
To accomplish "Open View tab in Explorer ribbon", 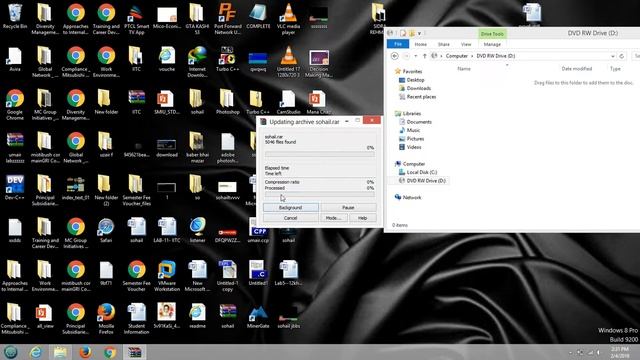I will tap(466, 44).
